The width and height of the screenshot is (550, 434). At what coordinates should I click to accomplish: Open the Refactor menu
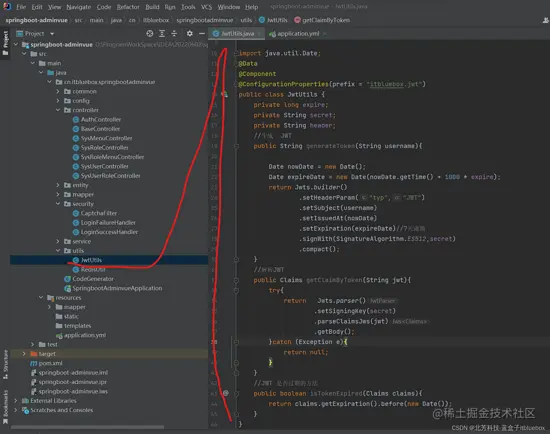[x=128, y=7]
